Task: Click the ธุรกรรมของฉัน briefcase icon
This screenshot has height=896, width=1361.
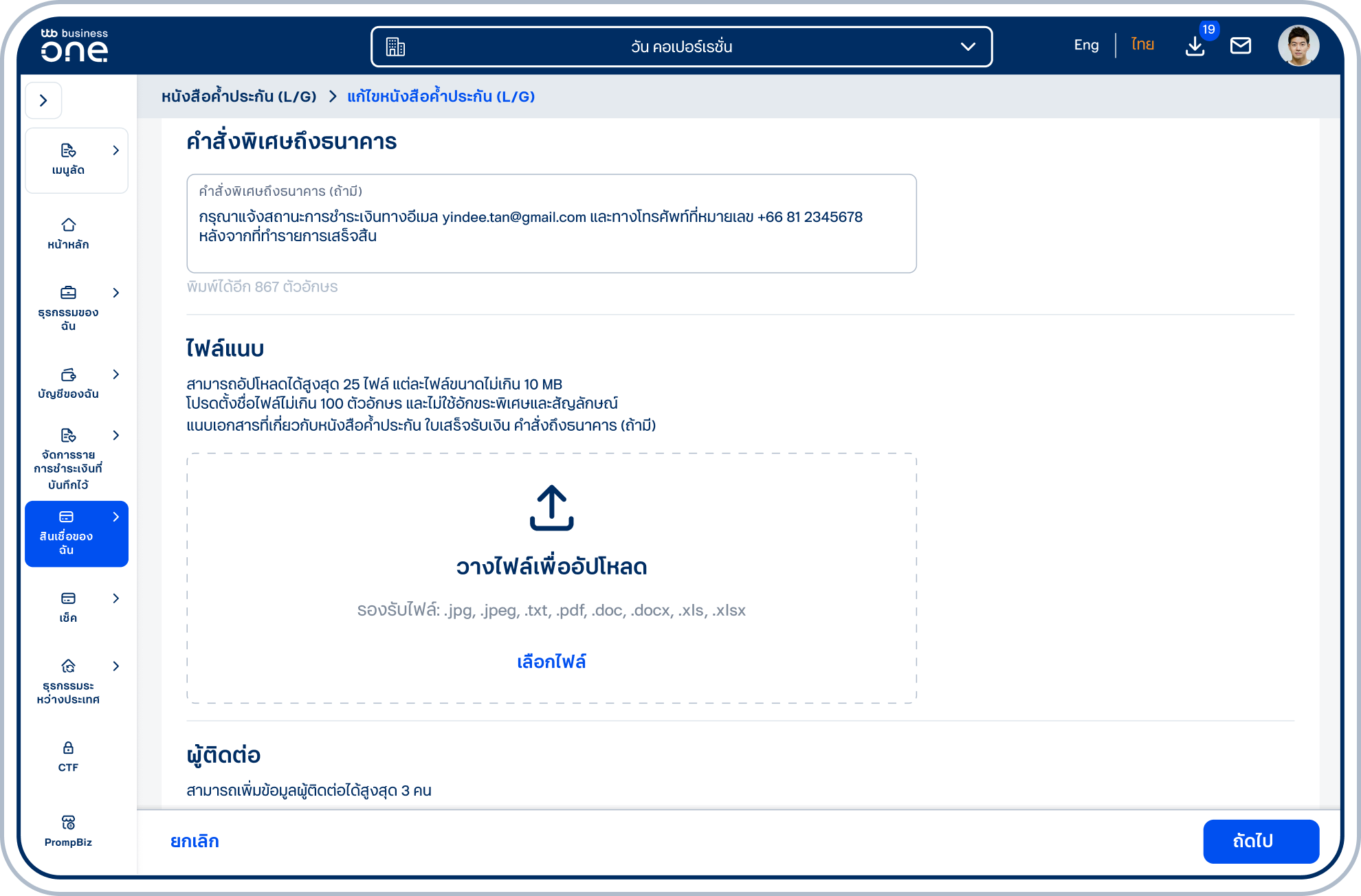Action: click(x=68, y=293)
